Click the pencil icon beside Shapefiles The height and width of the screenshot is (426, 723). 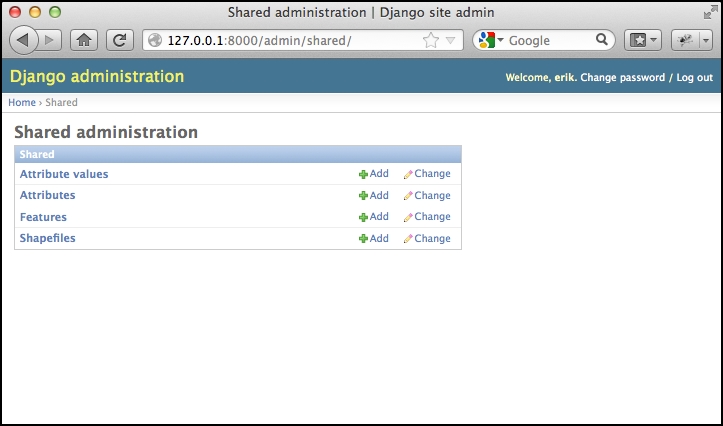point(408,239)
